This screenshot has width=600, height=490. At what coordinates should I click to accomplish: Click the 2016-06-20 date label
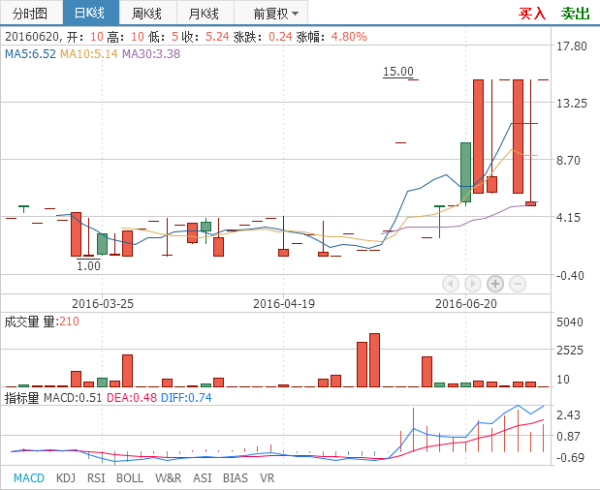(x=466, y=304)
